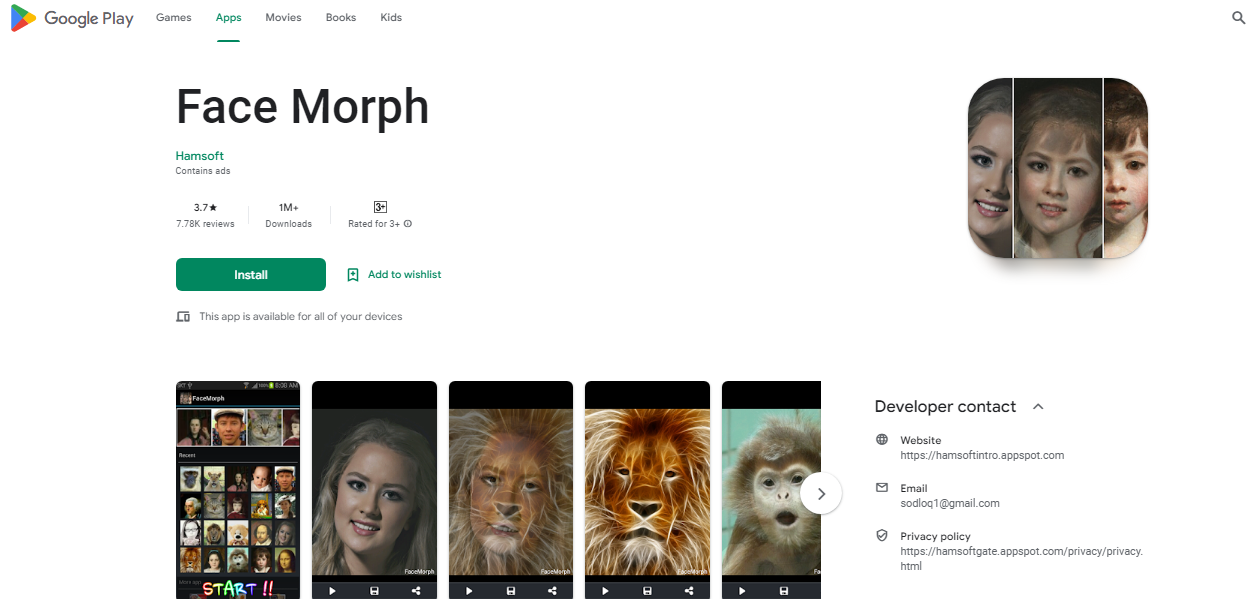Image resolution: width=1255 pixels, height=599 pixels.
Task: Click the device availability icon
Action: [183, 316]
